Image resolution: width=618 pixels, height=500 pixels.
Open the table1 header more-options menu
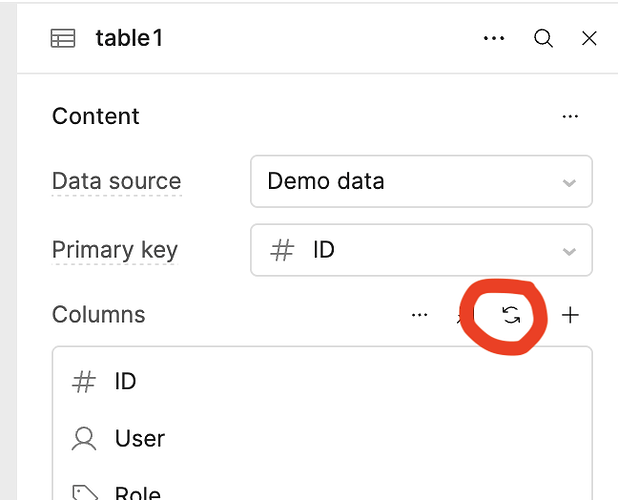[x=494, y=38]
